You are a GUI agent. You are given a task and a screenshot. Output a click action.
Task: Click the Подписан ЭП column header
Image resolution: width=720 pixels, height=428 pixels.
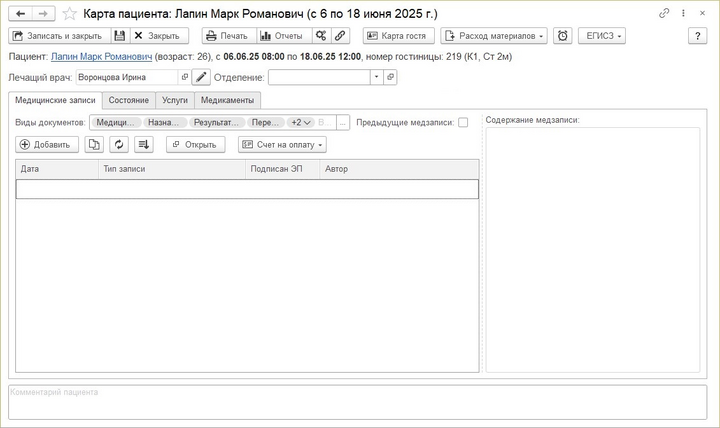[x=282, y=169]
